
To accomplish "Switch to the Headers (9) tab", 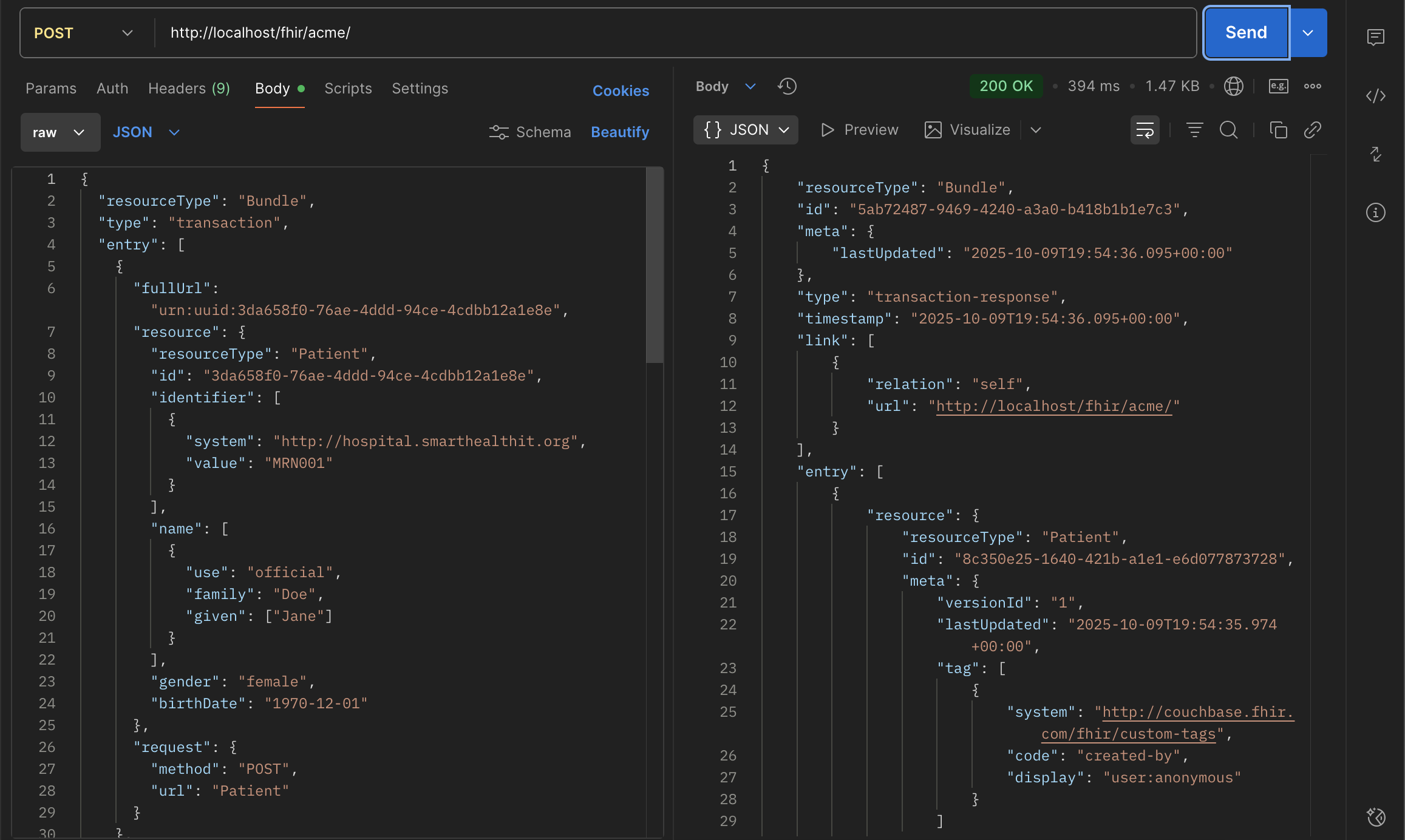I will [189, 89].
